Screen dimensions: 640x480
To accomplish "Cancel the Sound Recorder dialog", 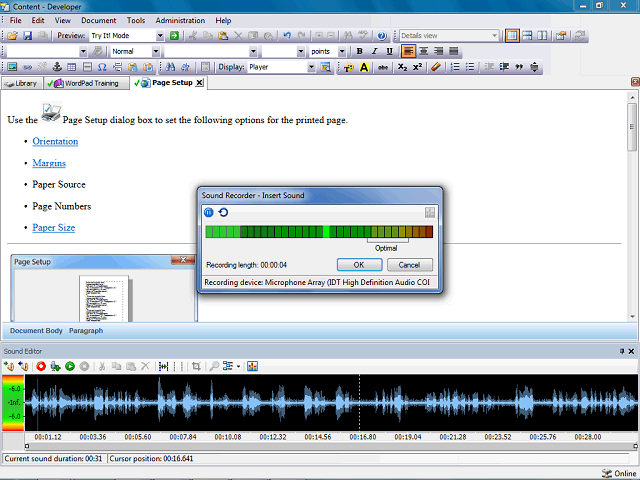I will [x=409, y=265].
